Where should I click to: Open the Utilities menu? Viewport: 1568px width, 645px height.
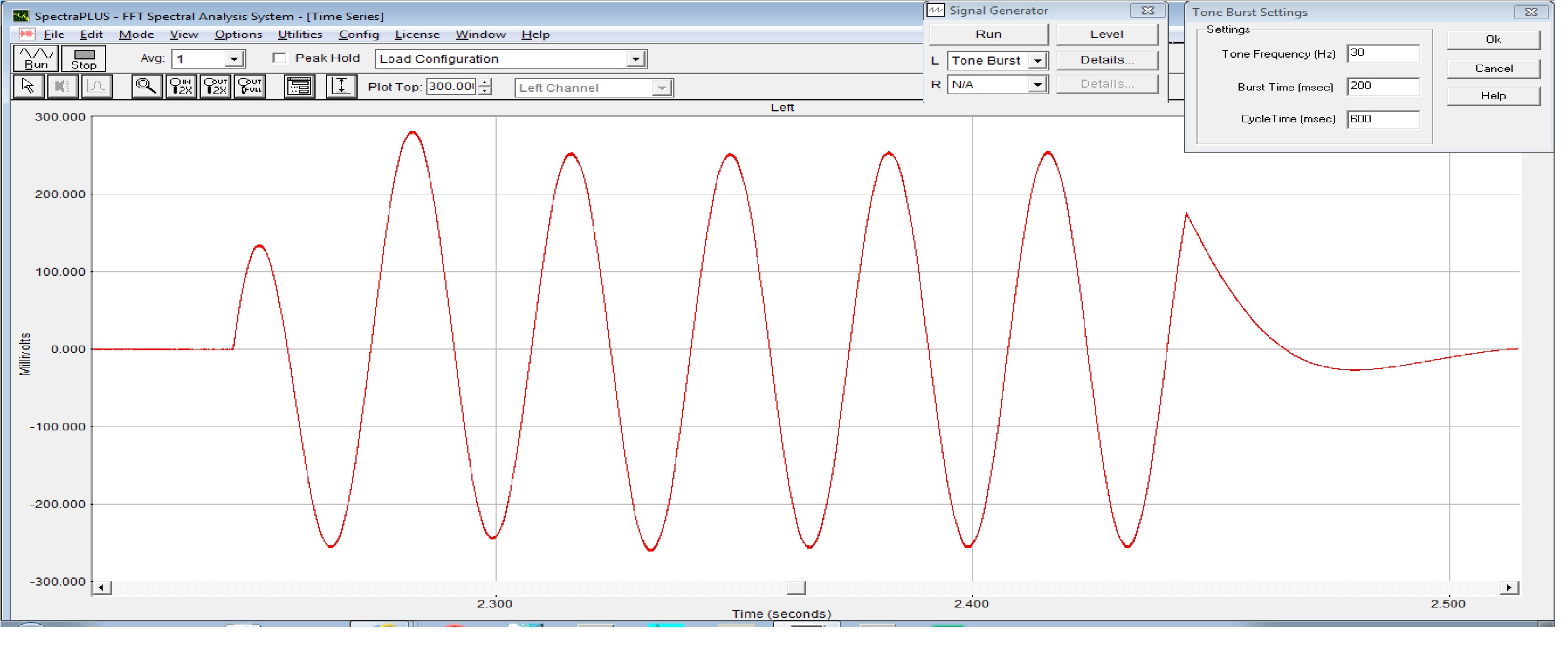tap(299, 35)
